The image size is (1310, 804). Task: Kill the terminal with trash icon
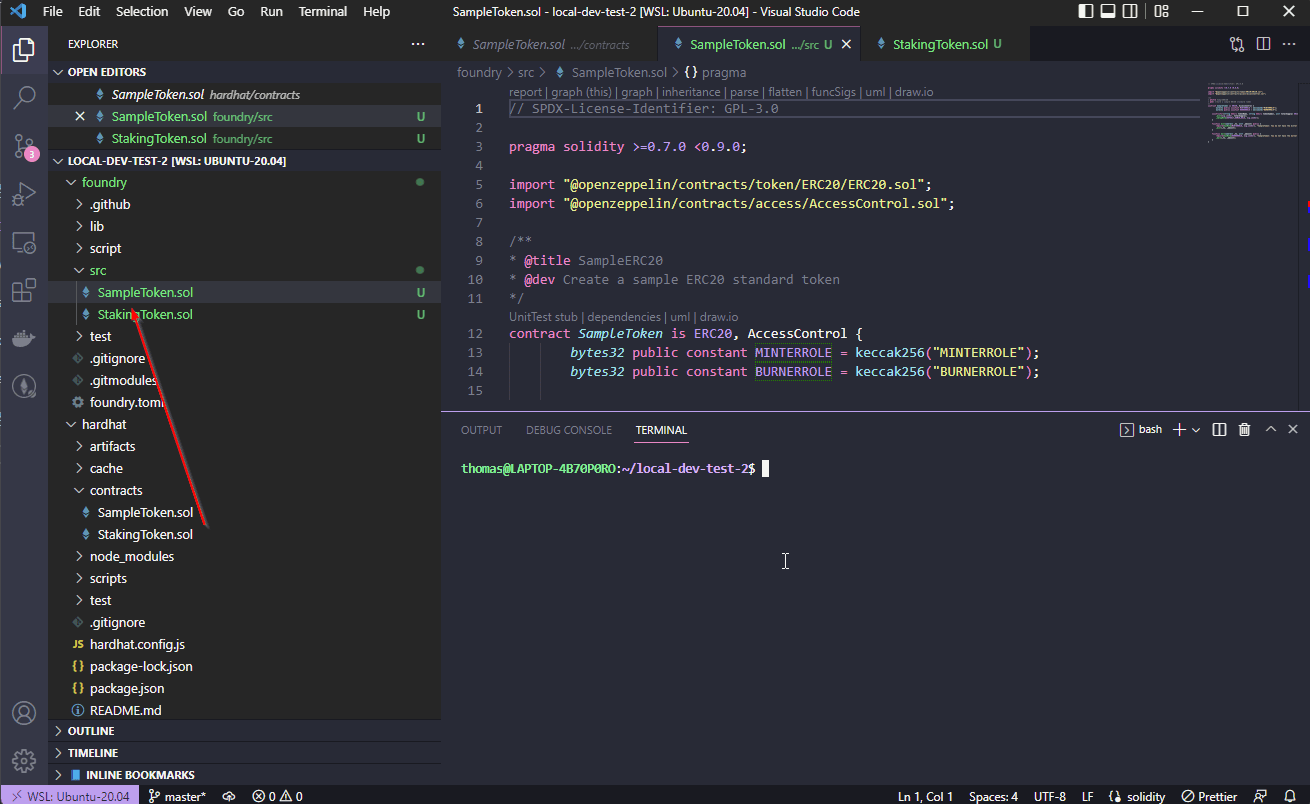[x=1244, y=429]
